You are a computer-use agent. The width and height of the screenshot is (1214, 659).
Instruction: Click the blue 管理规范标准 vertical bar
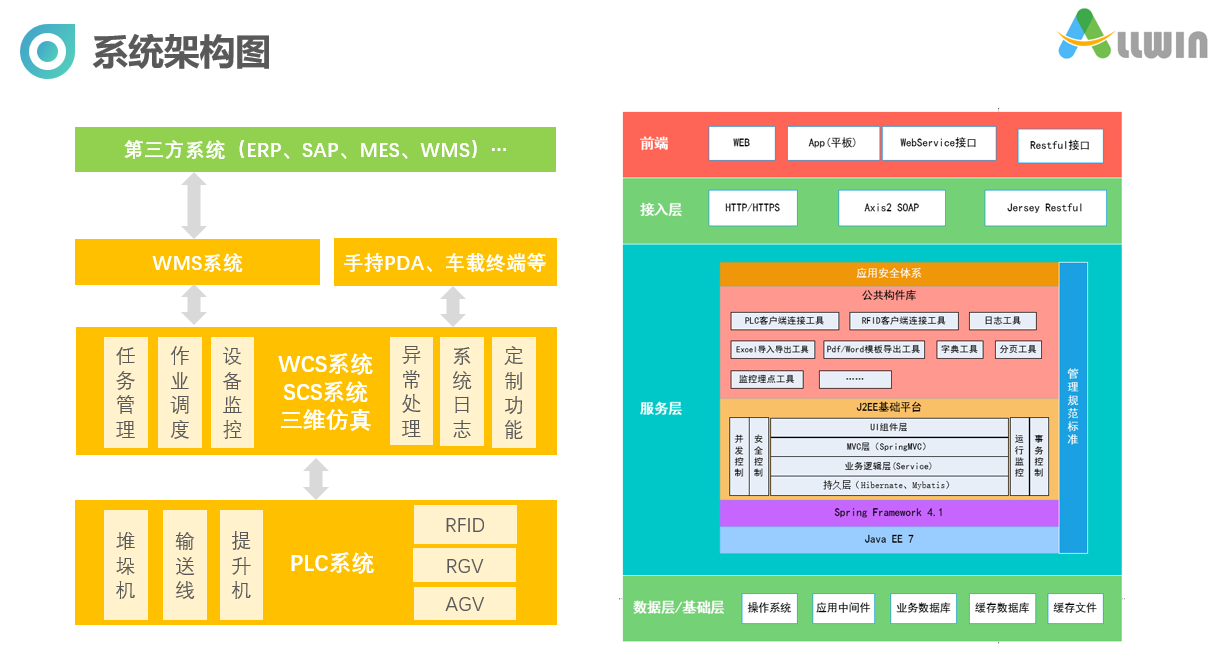(1073, 408)
